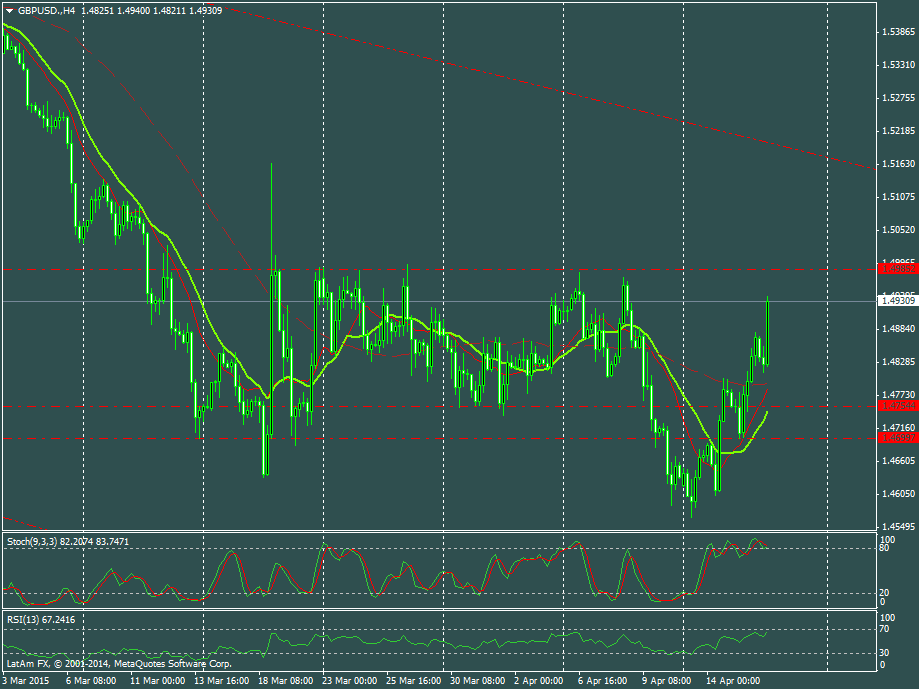This screenshot has width=919, height=689.
Task: Click the 1.51630 mark on price axis
Action: tap(898, 164)
